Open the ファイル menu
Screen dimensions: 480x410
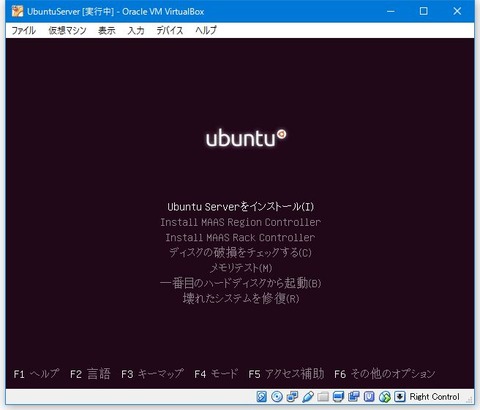pos(23,31)
